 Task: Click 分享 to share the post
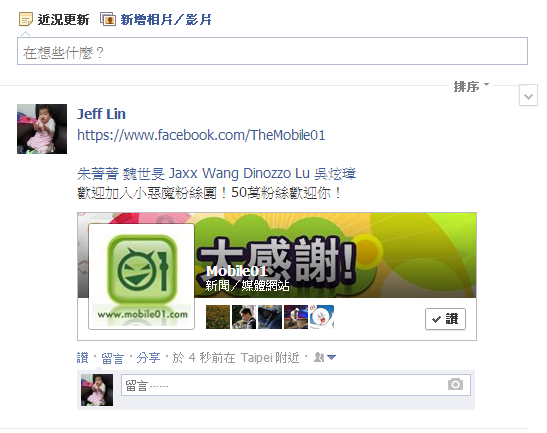[148, 358]
